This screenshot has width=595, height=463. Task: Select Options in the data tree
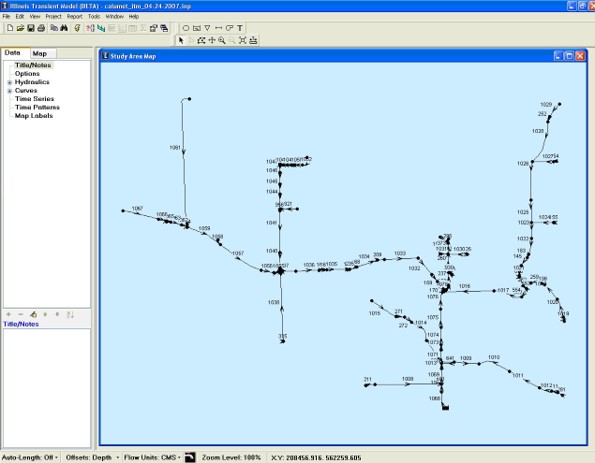(x=27, y=74)
